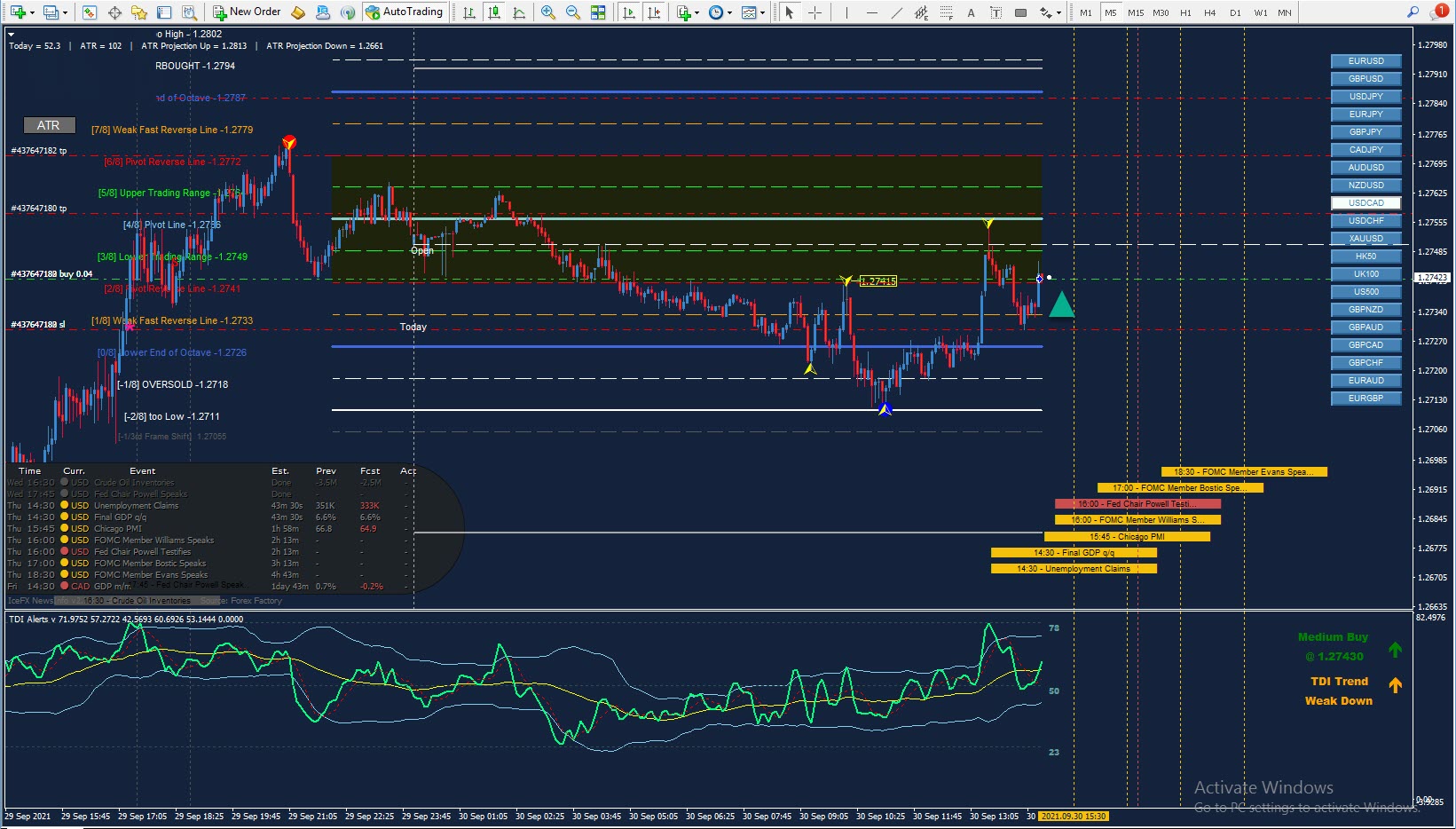Screen dimensions: 1456x829
Task: Open the Arrows objects tool
Action: point(1045,12)
